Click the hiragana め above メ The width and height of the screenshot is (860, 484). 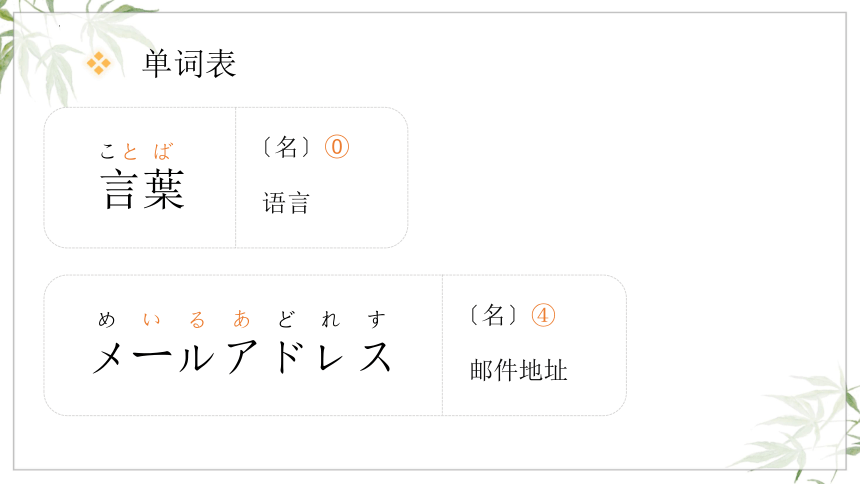click(106, 319)
